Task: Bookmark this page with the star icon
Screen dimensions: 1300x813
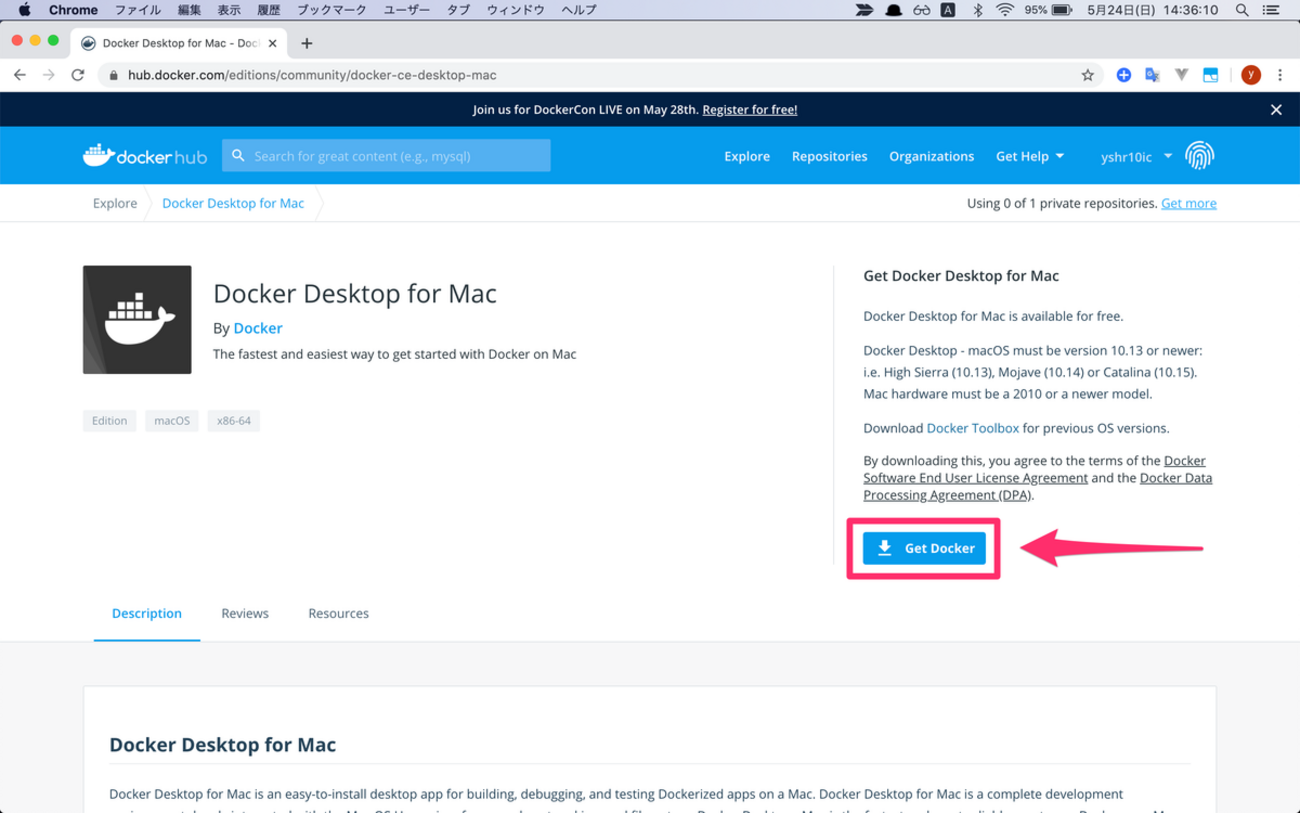Action: pyautogui.click(x=1088, y=75)
